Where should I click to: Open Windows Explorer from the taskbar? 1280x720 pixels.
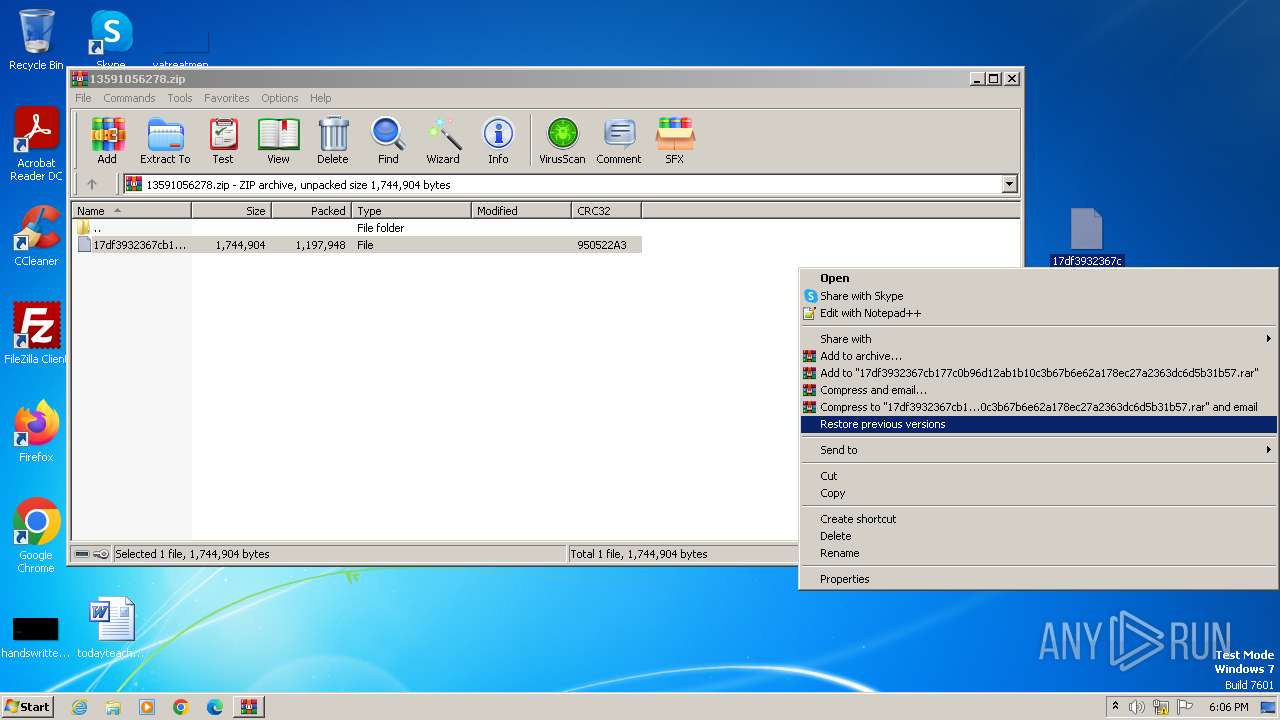pyautogui.click(x=113, y=707)
